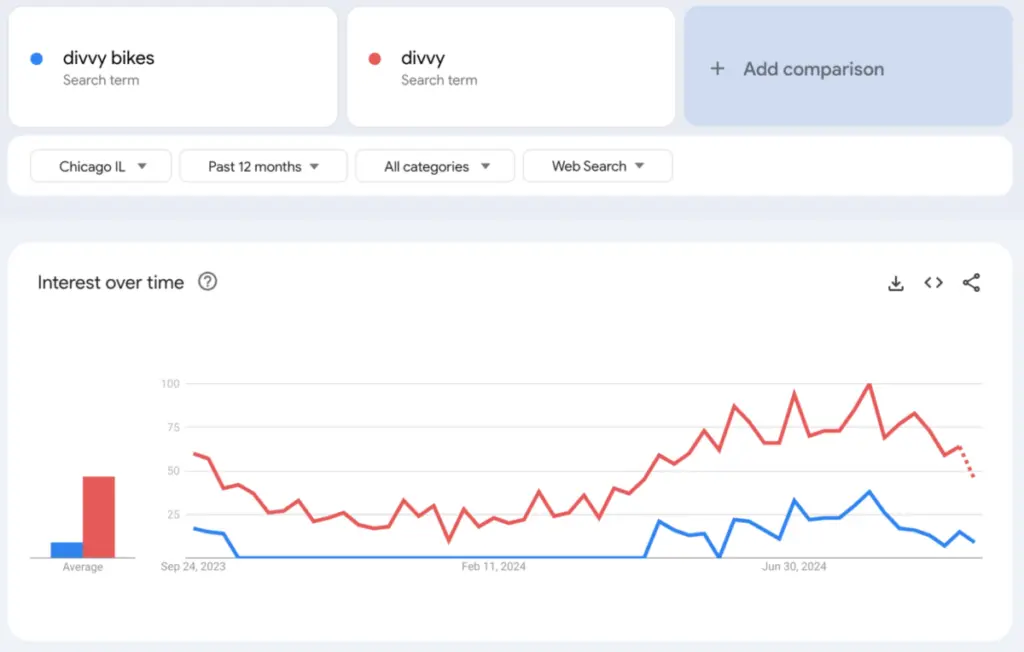
Task: Click the plus icon in Add comparison
Action: [717, 69]
